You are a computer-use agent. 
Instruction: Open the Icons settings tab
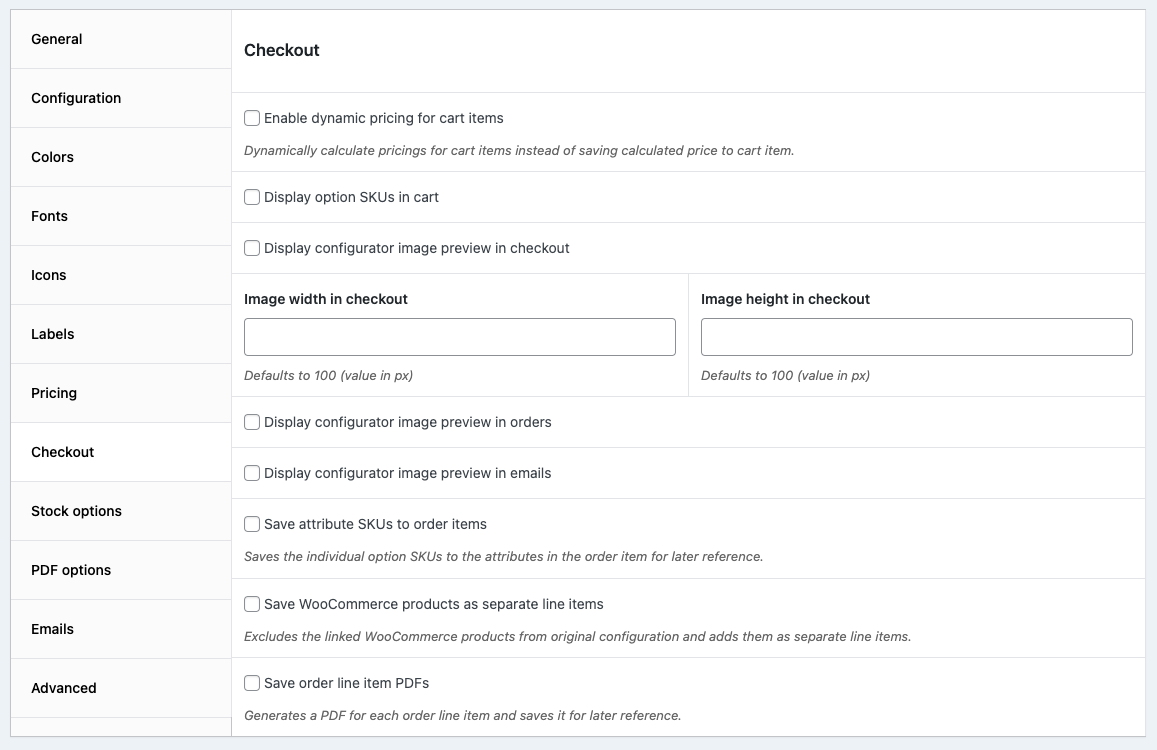(x=49, y=275)
